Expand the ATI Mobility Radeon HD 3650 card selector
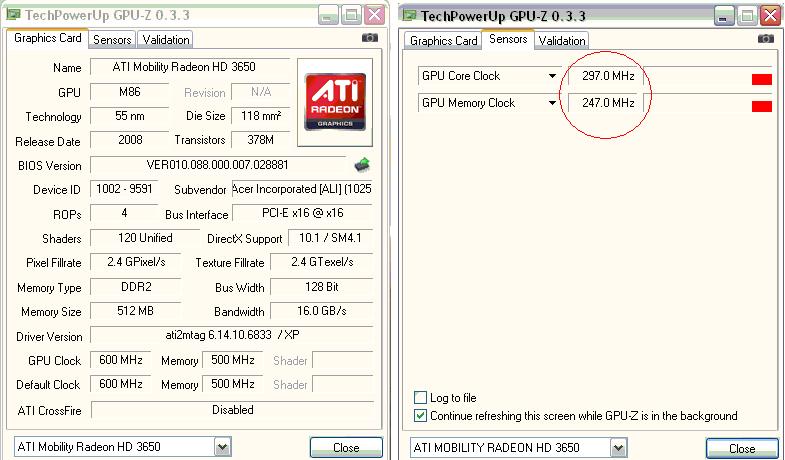785x460 pixels. [222, 446]
